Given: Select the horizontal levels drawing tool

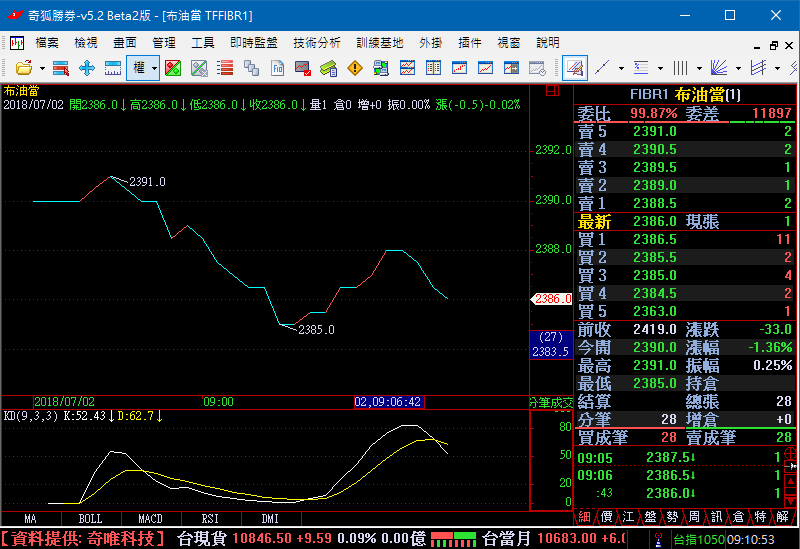Looking at the screenshot, I should pos(641,68).
